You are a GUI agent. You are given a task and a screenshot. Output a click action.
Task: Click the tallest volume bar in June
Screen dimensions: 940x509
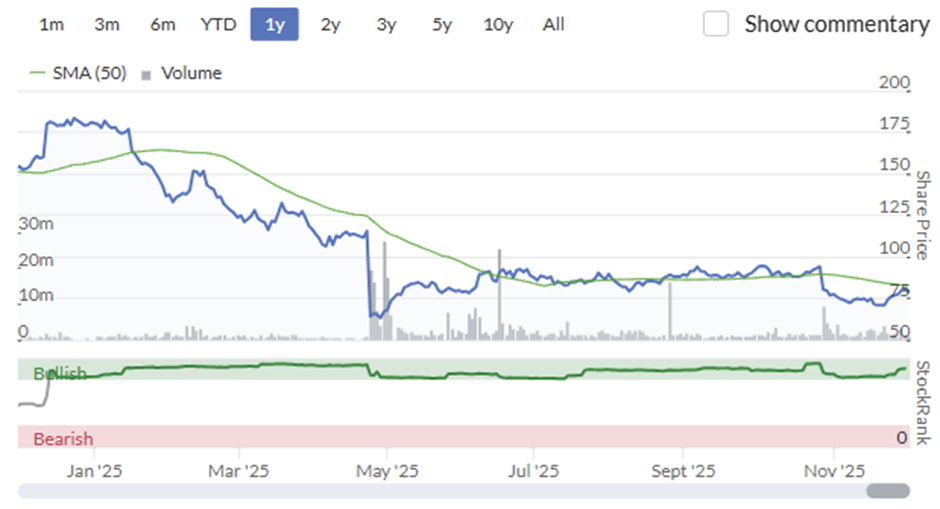pyautogui.click(x=499, y=295)
